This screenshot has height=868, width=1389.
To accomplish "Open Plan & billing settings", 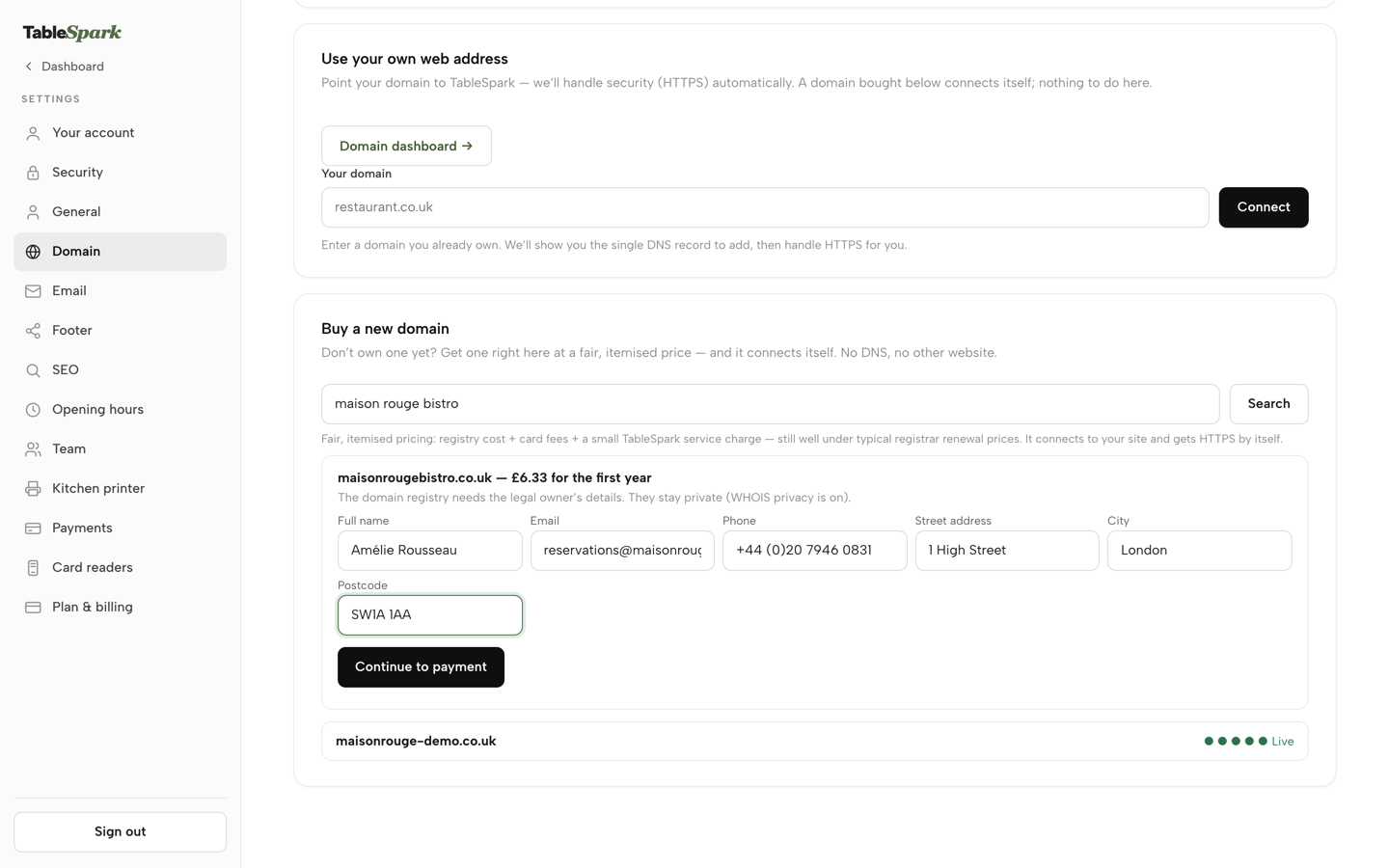I will (120, 608).
